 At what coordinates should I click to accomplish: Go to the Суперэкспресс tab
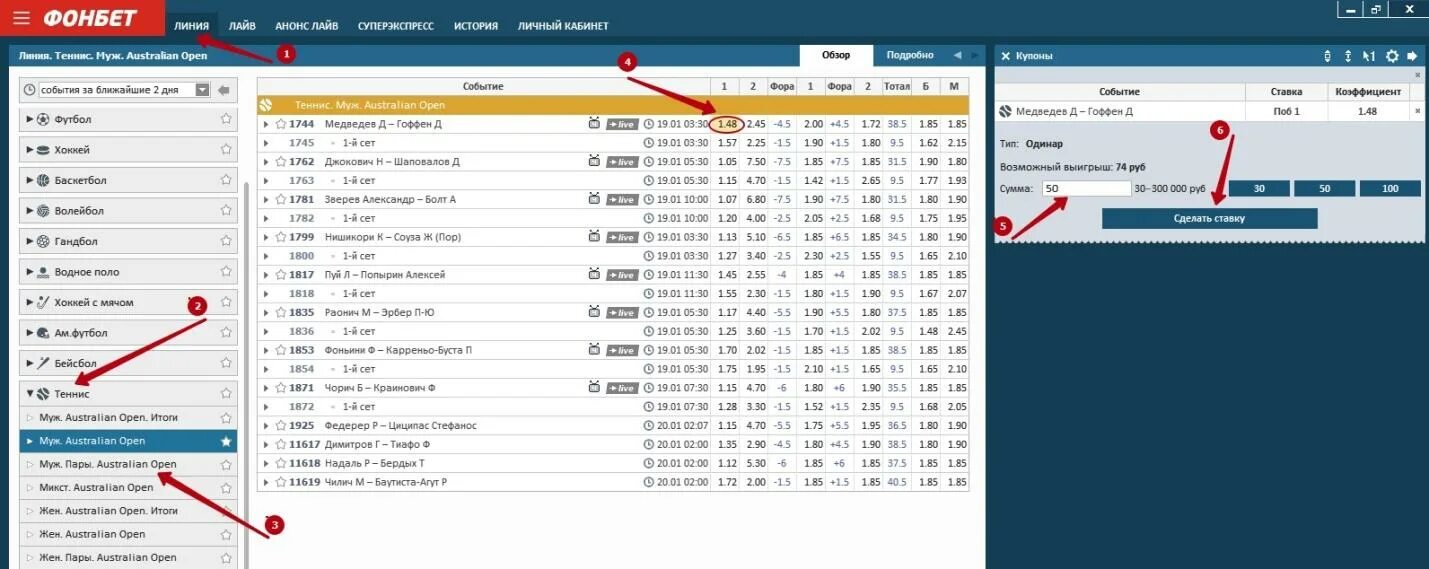point(396,26)
